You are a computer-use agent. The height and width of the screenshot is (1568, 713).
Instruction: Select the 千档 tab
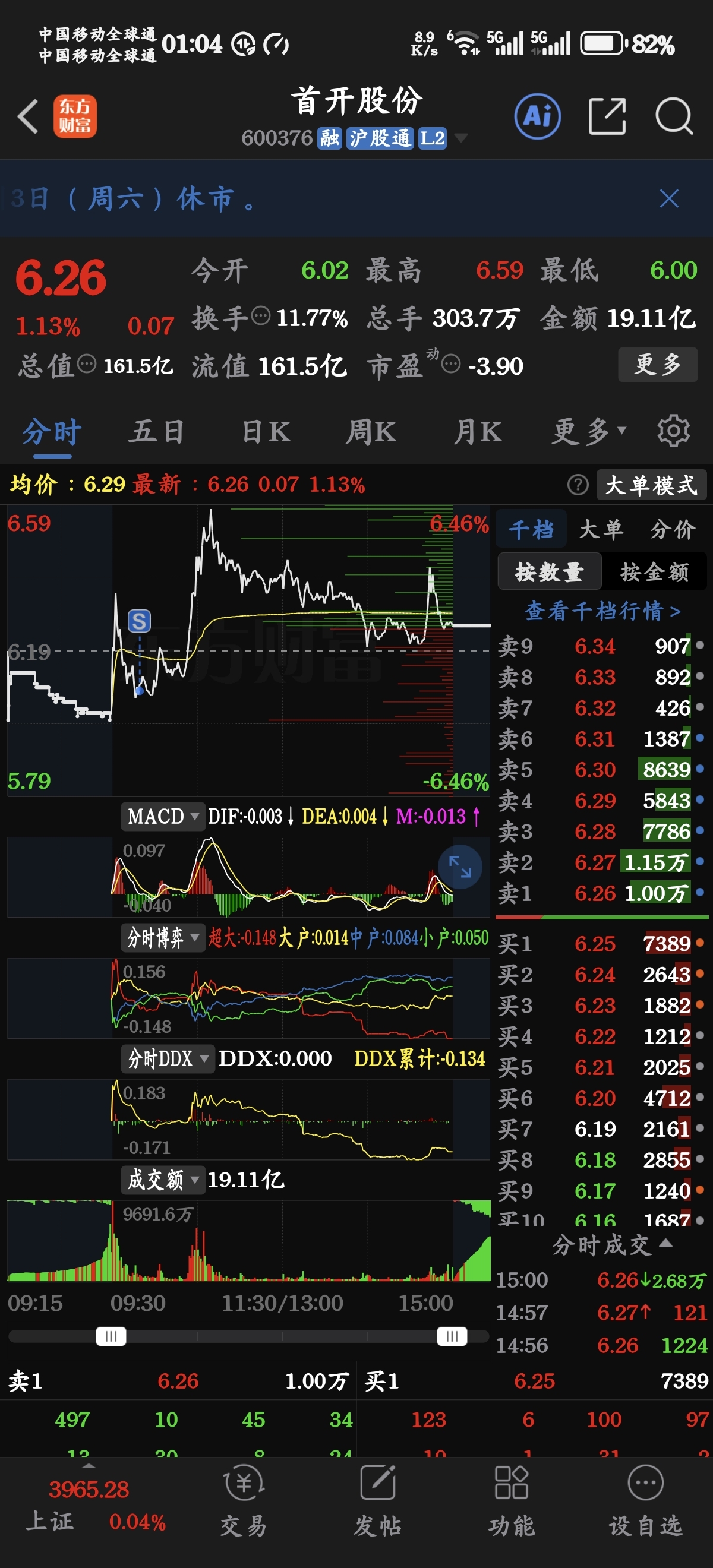point(532,529)
